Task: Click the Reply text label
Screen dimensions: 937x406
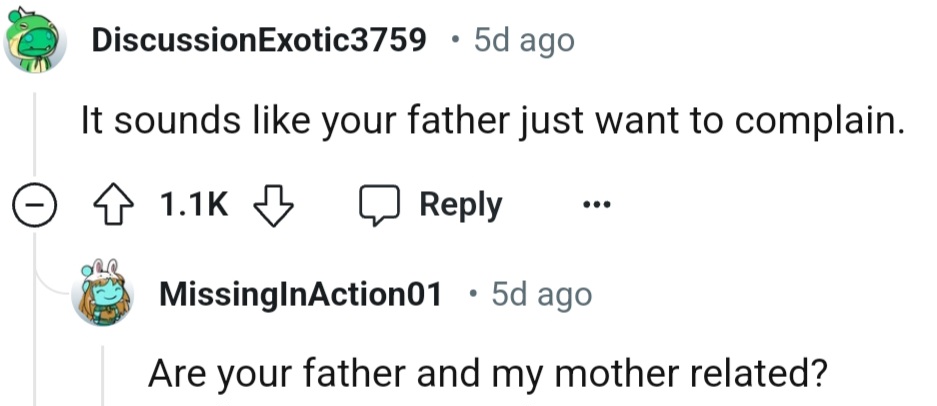Action: (460, 205)
